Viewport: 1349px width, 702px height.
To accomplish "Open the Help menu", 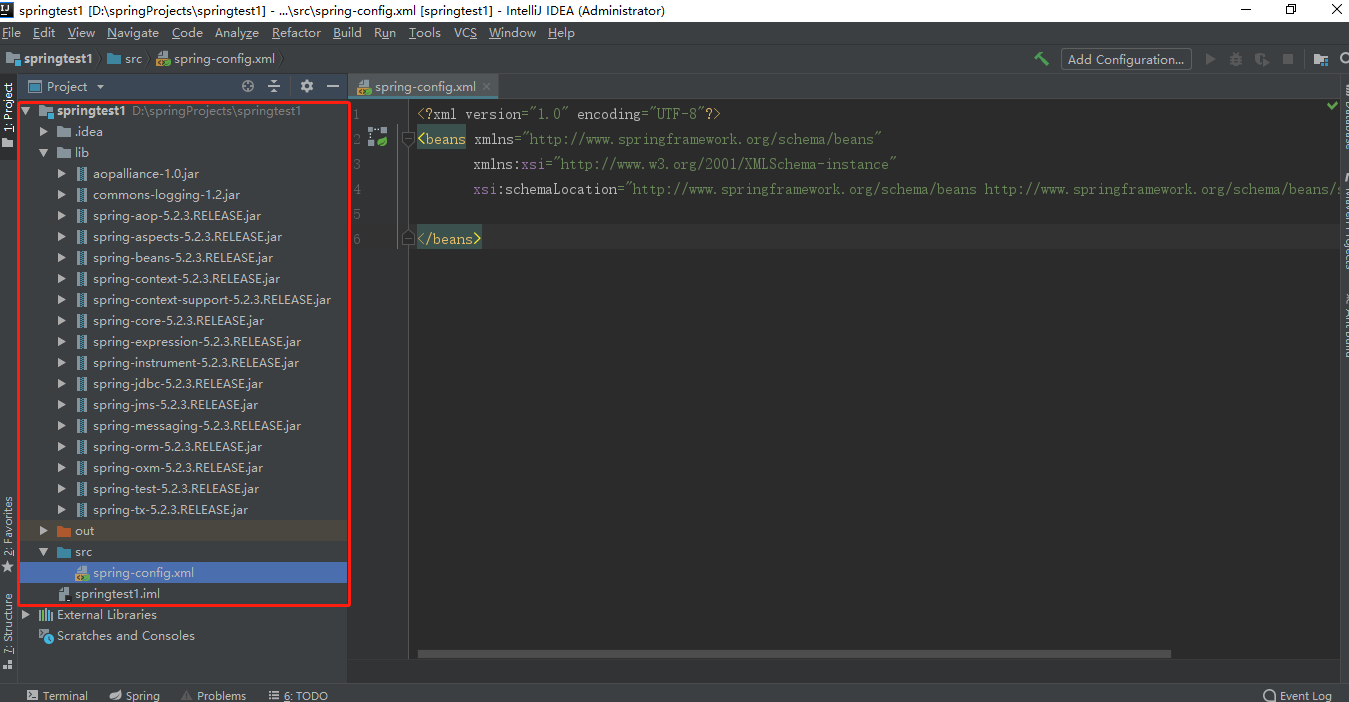I will pyautogui.click(x=561, y=33).
